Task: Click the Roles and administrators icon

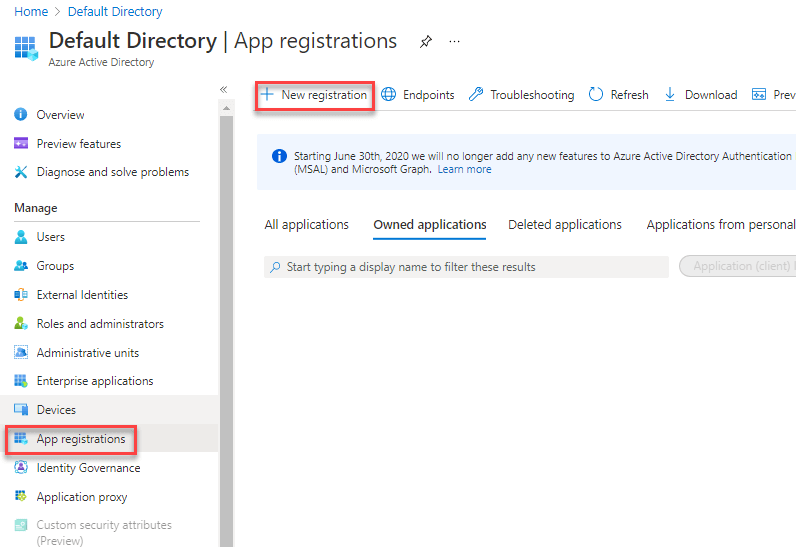Action: click(x=21, y=323)
